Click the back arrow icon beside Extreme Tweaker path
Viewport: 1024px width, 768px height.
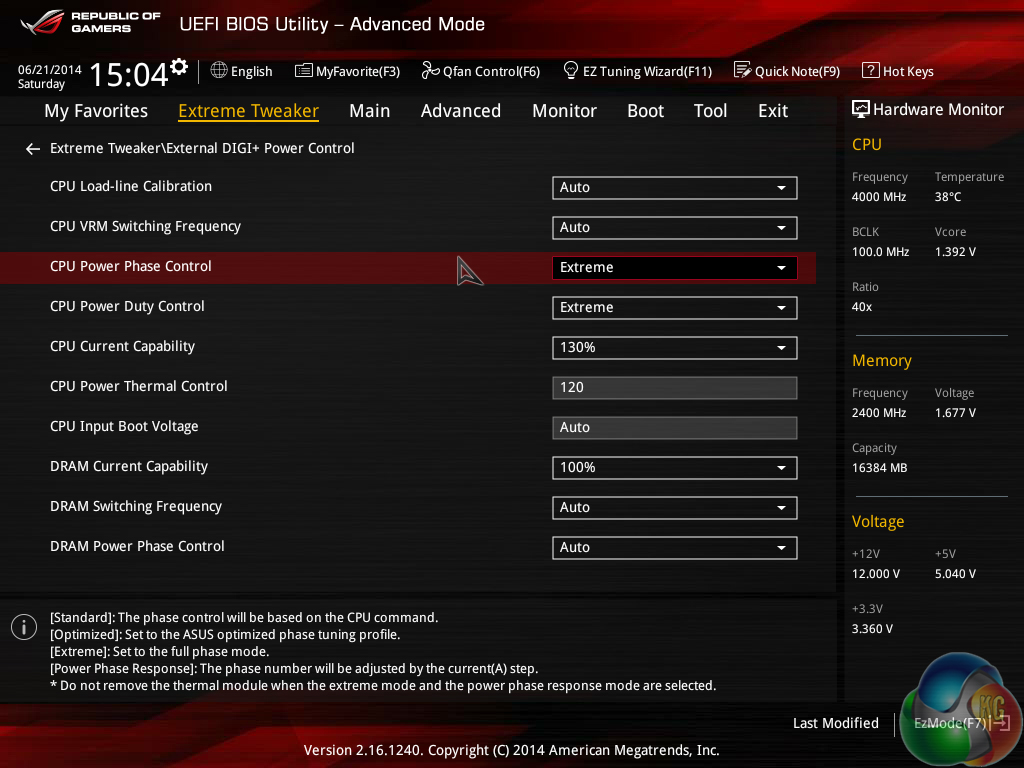[33, 149]
